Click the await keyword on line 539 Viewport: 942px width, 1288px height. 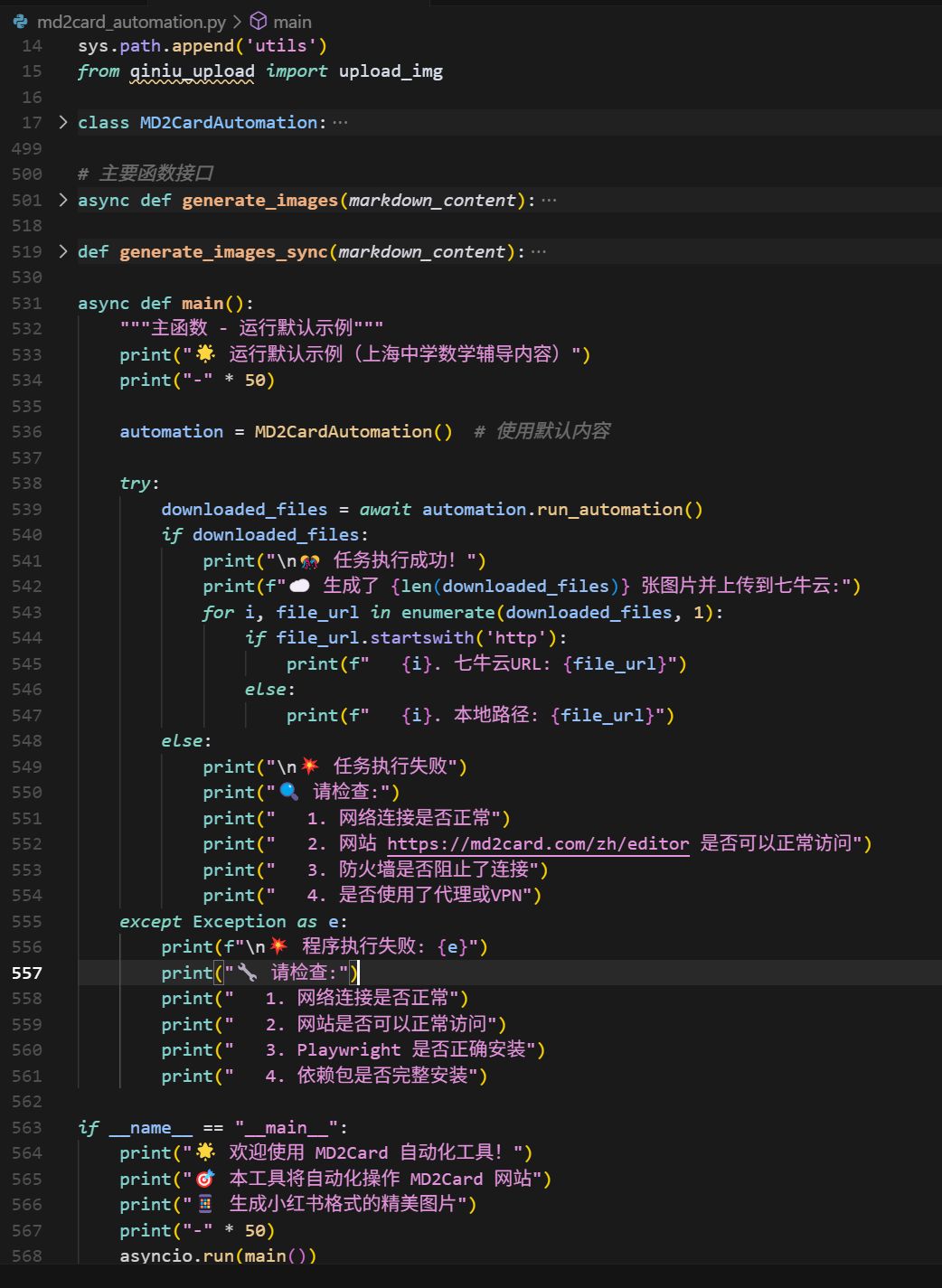coord(385,509)
